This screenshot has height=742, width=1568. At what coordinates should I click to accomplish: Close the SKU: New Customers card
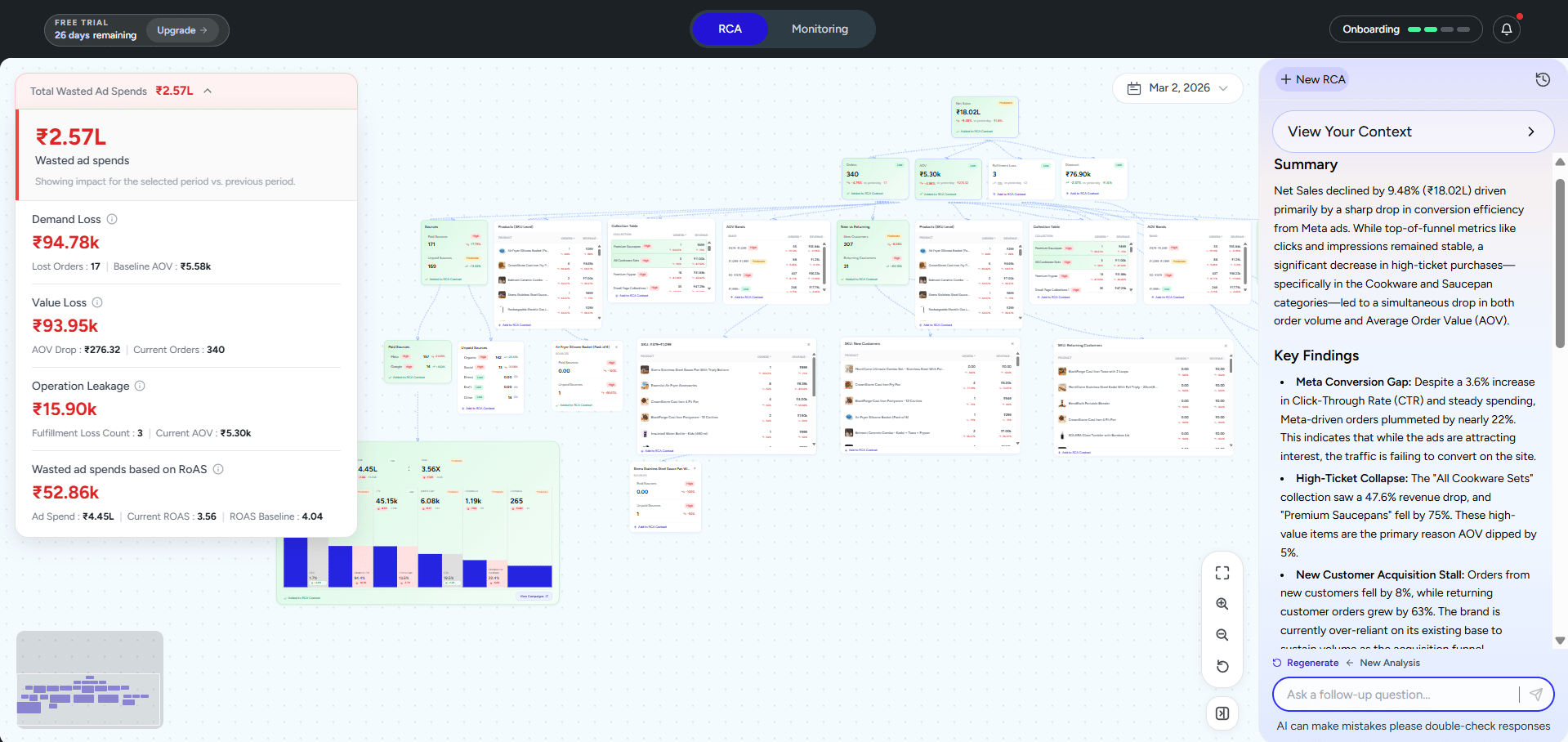[1012, 343]
